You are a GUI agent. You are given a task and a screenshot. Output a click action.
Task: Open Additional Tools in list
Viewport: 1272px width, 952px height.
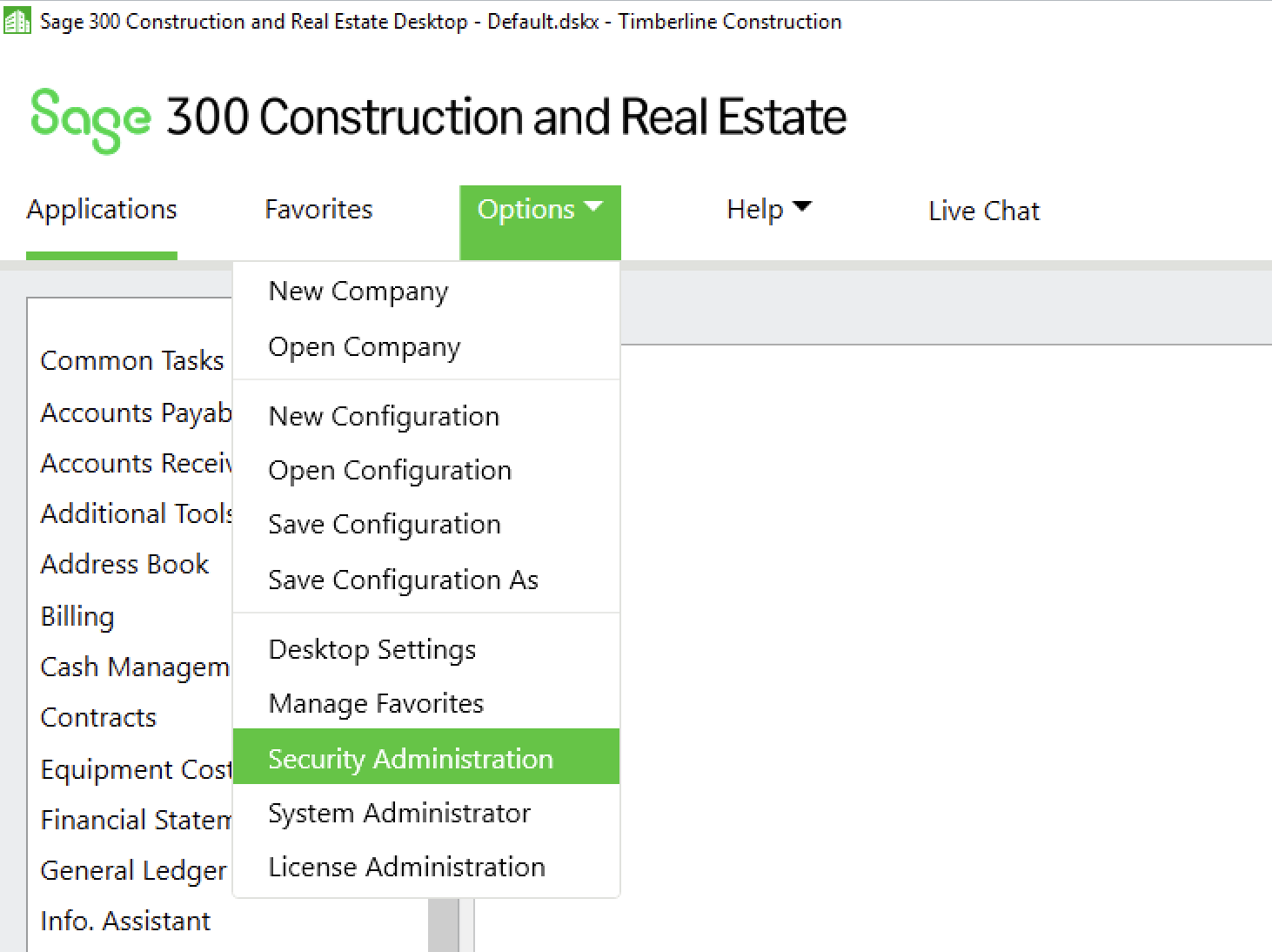(136, 513)
